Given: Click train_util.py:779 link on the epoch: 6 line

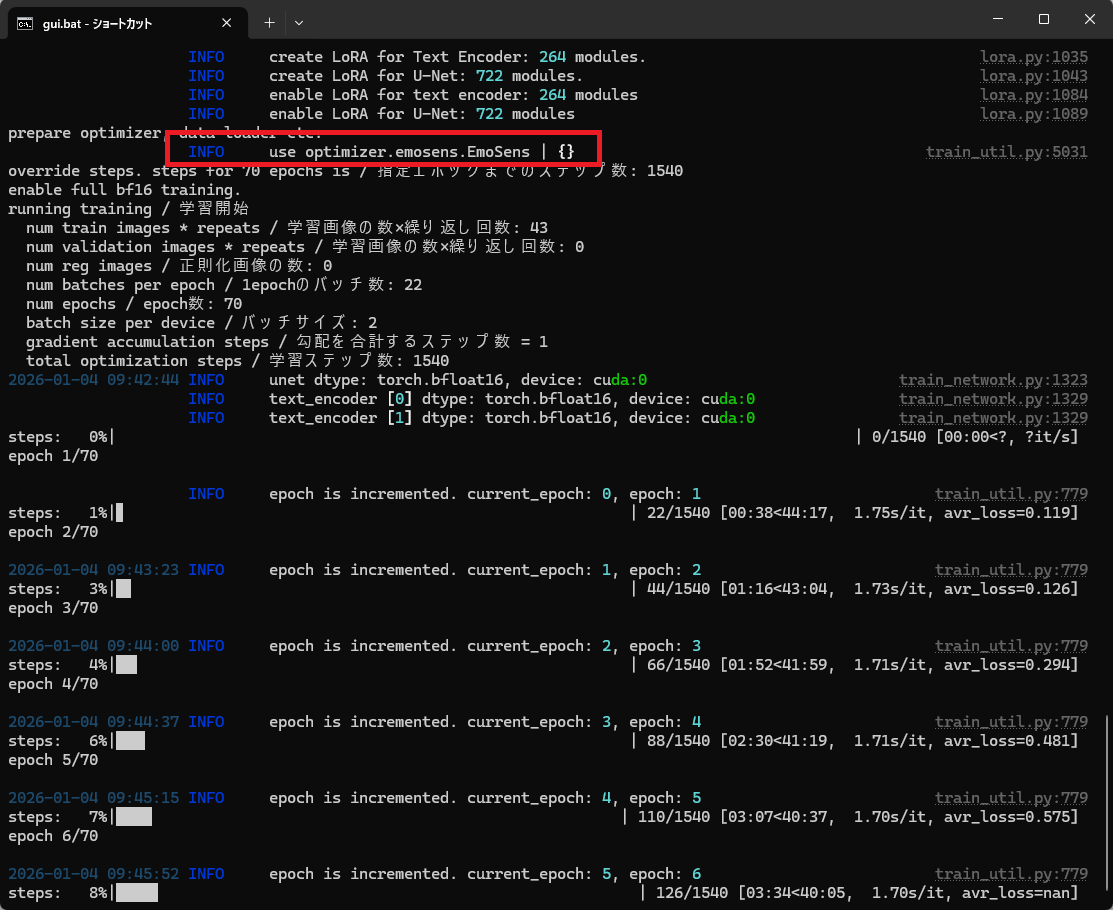Looking at the screenshot, I should [1011, 874].
